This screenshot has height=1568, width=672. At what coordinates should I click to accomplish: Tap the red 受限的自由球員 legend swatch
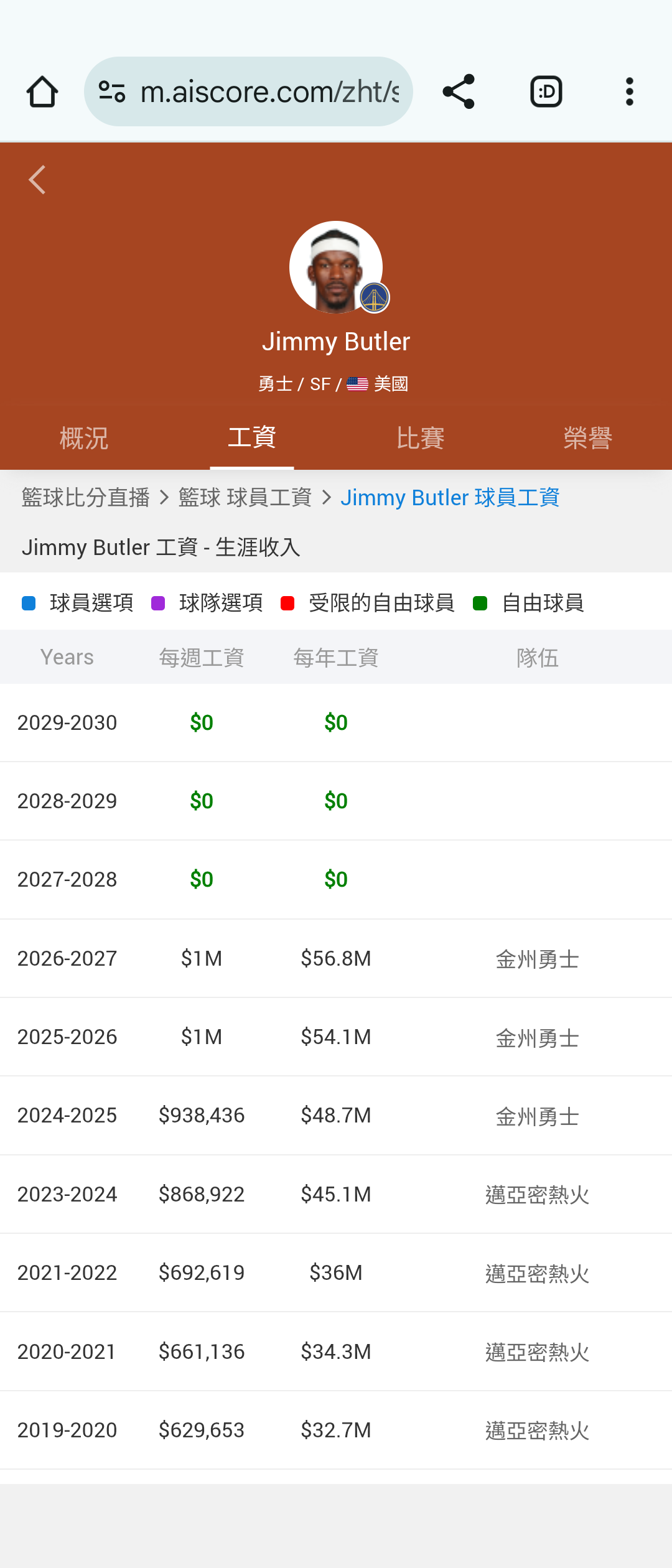pyautogui.click(x=287, y=603)
